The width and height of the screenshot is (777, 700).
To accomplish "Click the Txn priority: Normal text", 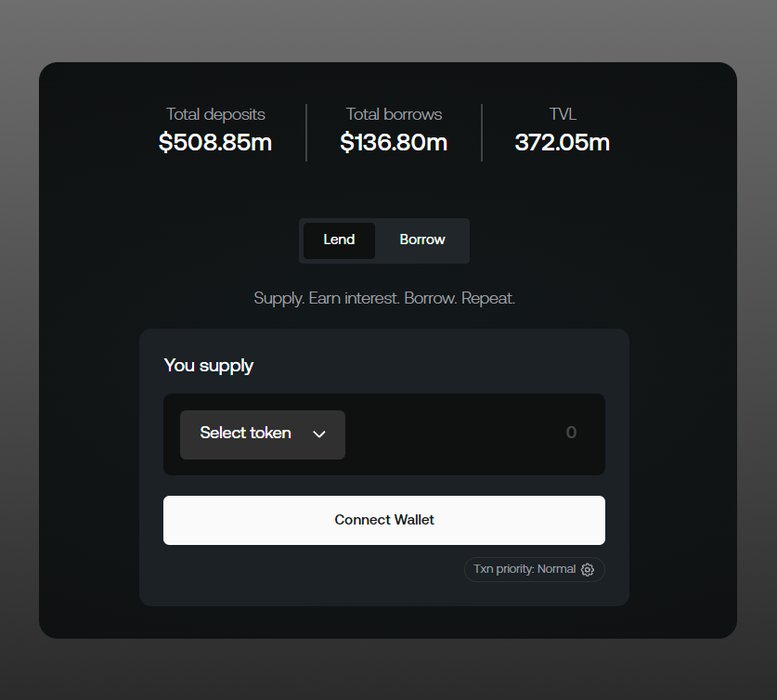I will coord(525,569).
